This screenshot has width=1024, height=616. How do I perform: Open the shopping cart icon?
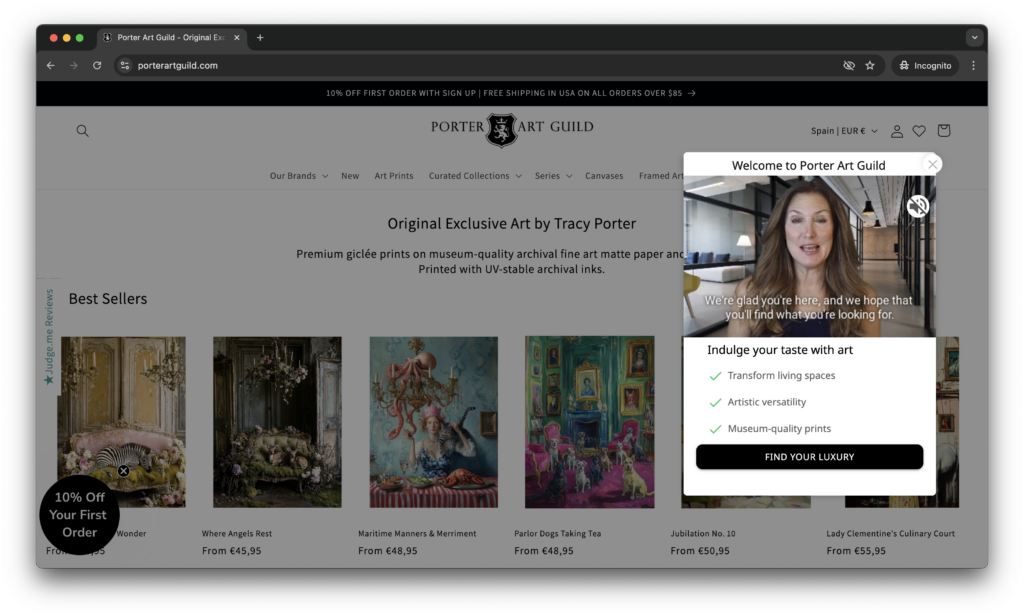point(943,131)
